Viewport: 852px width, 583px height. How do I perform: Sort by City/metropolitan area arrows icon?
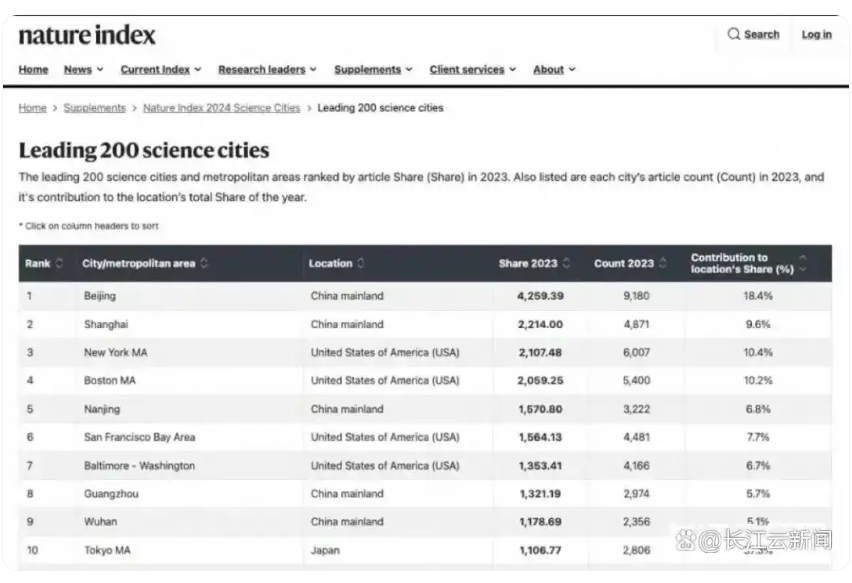coord(204,264)
